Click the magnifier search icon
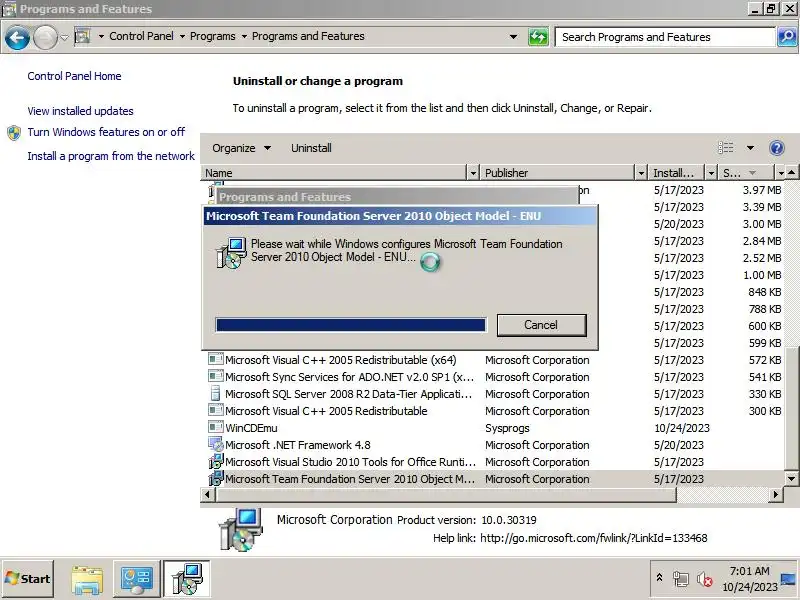800x600 pixels. 787,37
